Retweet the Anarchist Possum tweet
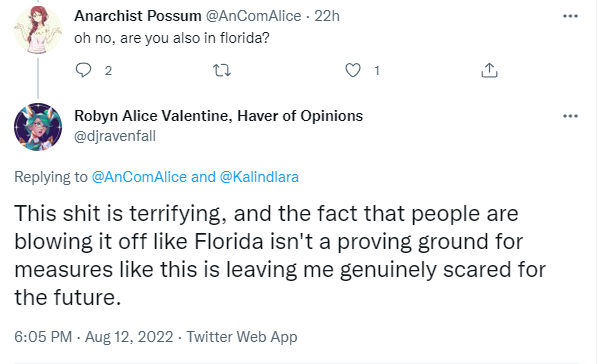598x364 pixels. (x=222, y=70)
